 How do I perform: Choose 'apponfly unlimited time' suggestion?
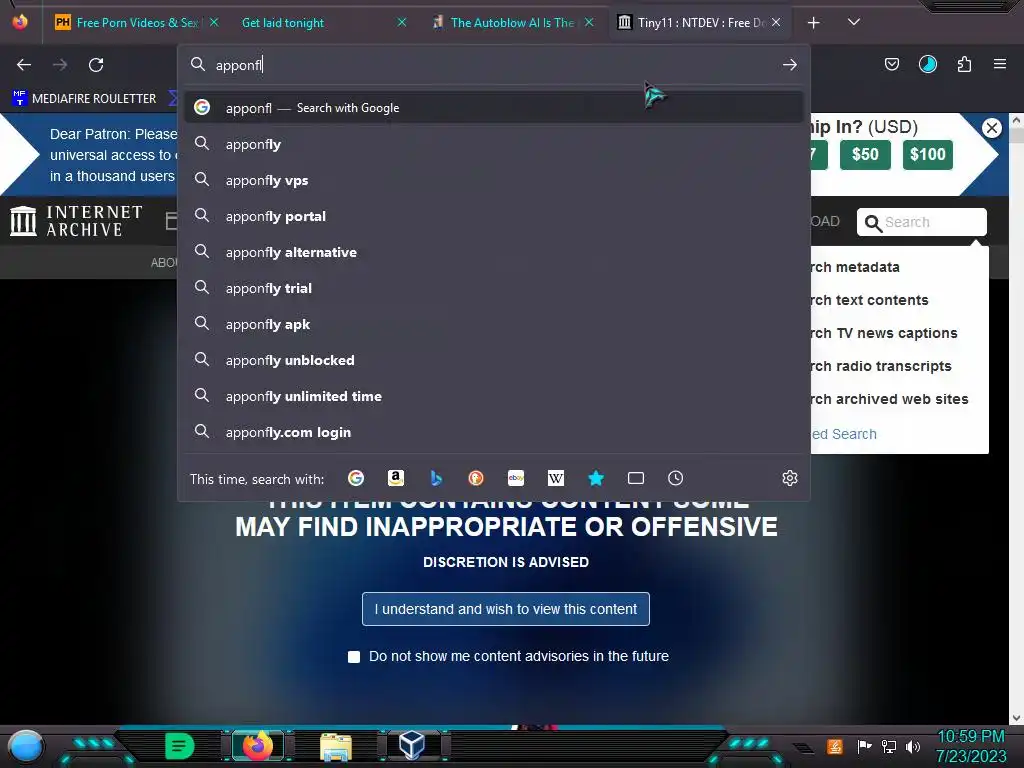[494, 396]
